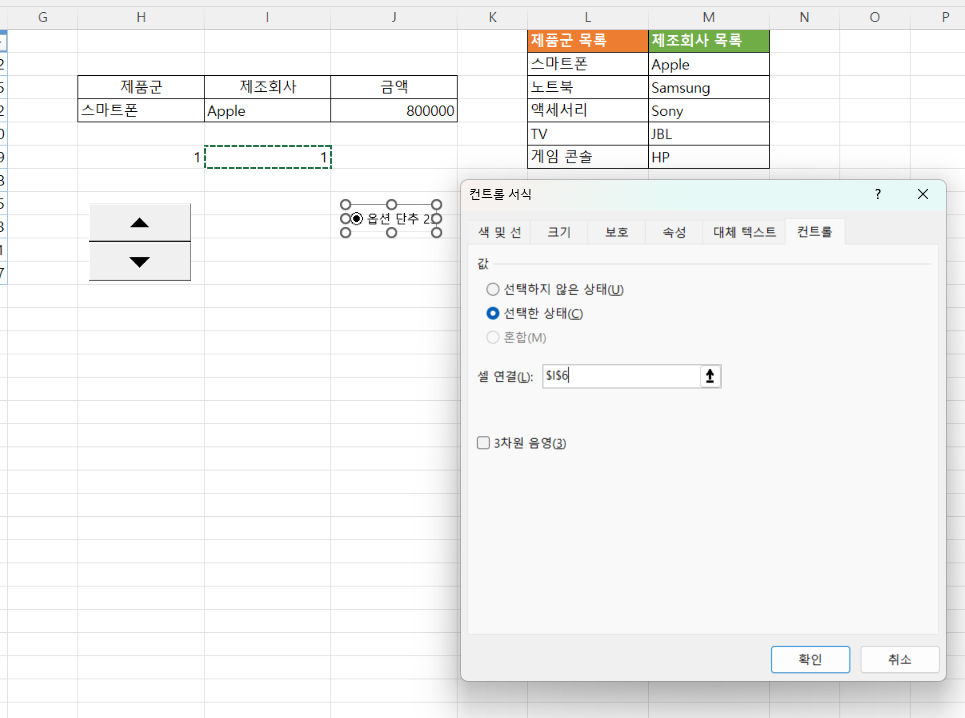Click the 제품군 header cell
The width and height of the screenshot is (965, 718).
tap(141, 87)
